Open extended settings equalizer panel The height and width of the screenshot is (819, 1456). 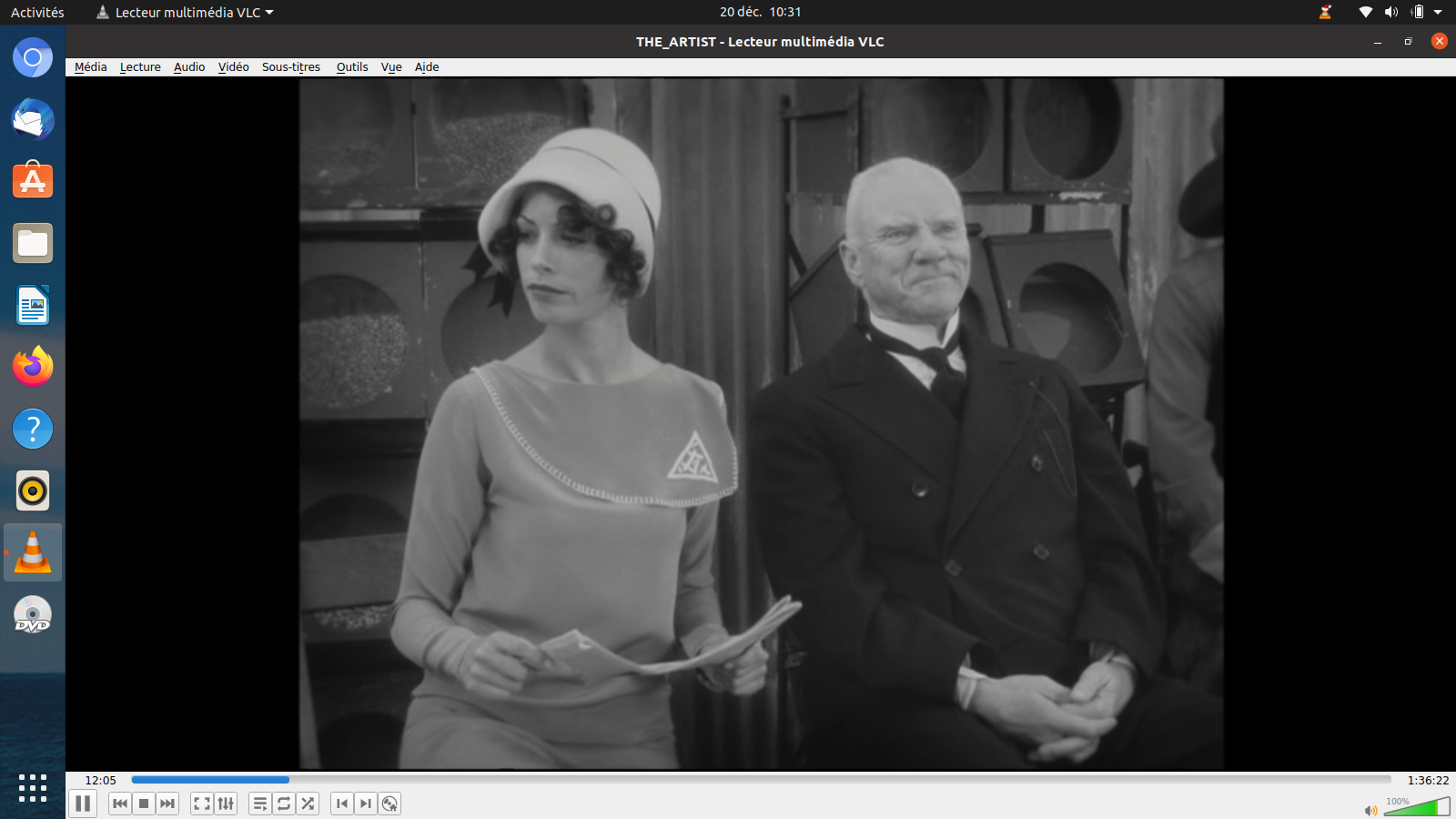tap(226, 804)
